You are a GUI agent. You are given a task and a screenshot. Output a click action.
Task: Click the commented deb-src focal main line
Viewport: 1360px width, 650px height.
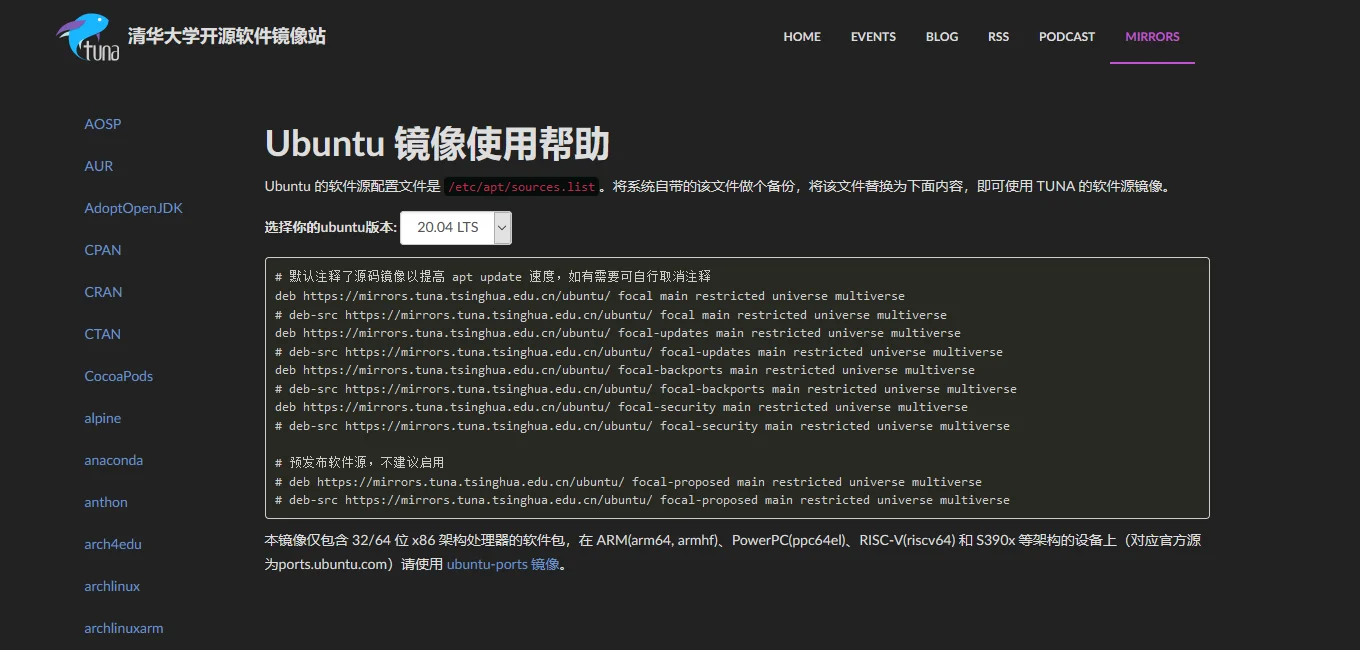pyautogui.click(x=611, y=315)
